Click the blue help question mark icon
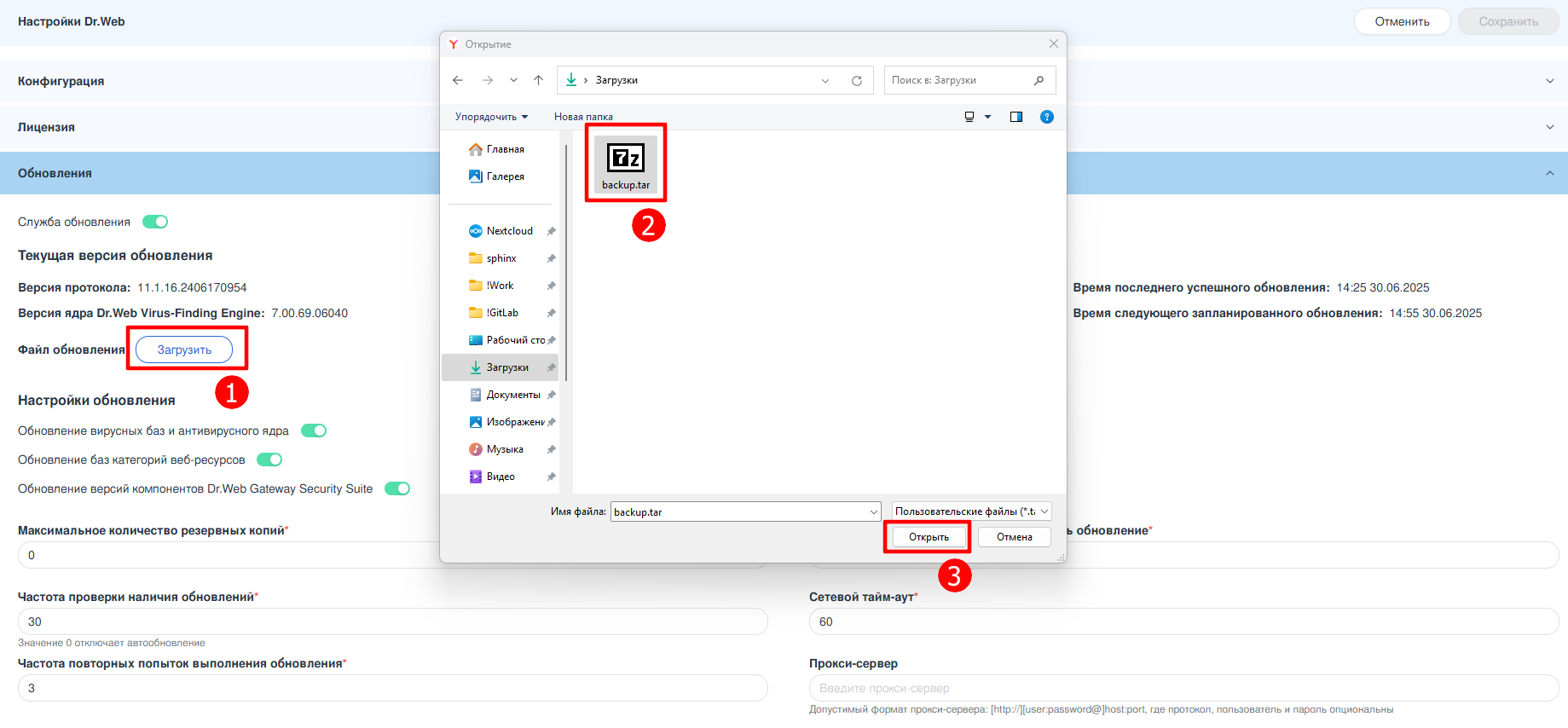 (x=1046, y=117)
